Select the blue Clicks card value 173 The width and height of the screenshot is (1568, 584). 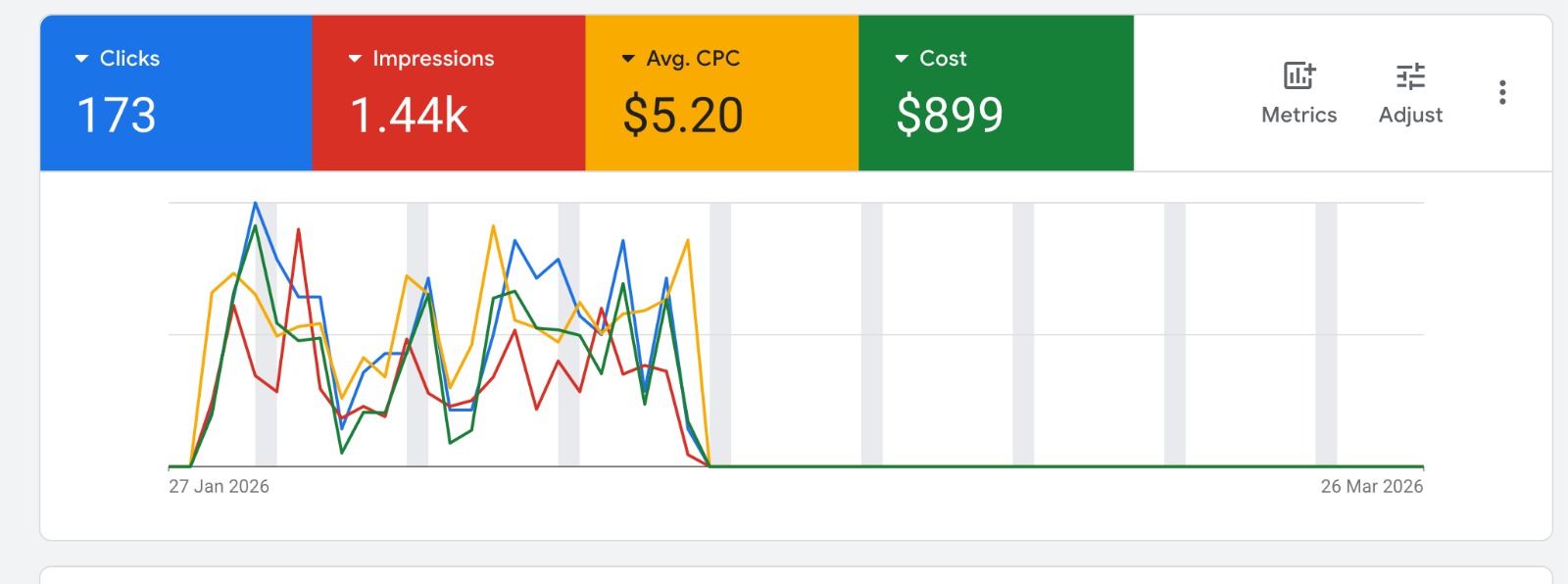[117, 115]
